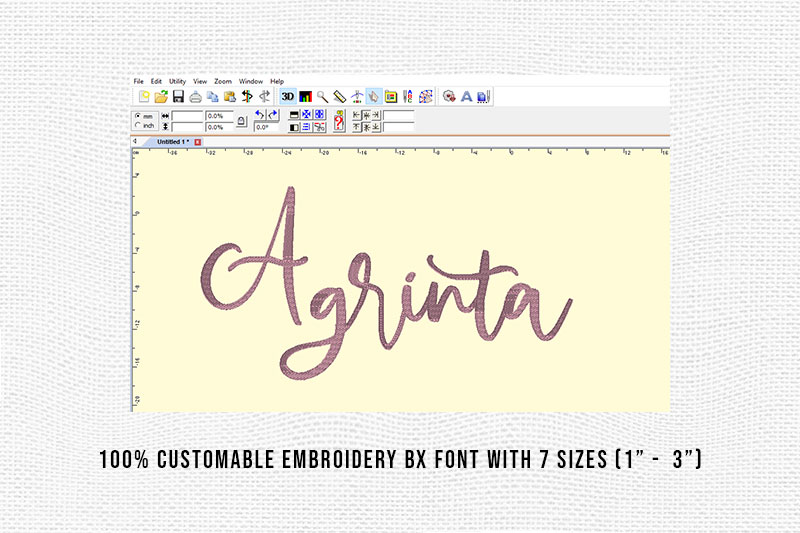Click the needle stitch point icon
Viewport: 800px width, 533px height.
(x=357, y=96)
